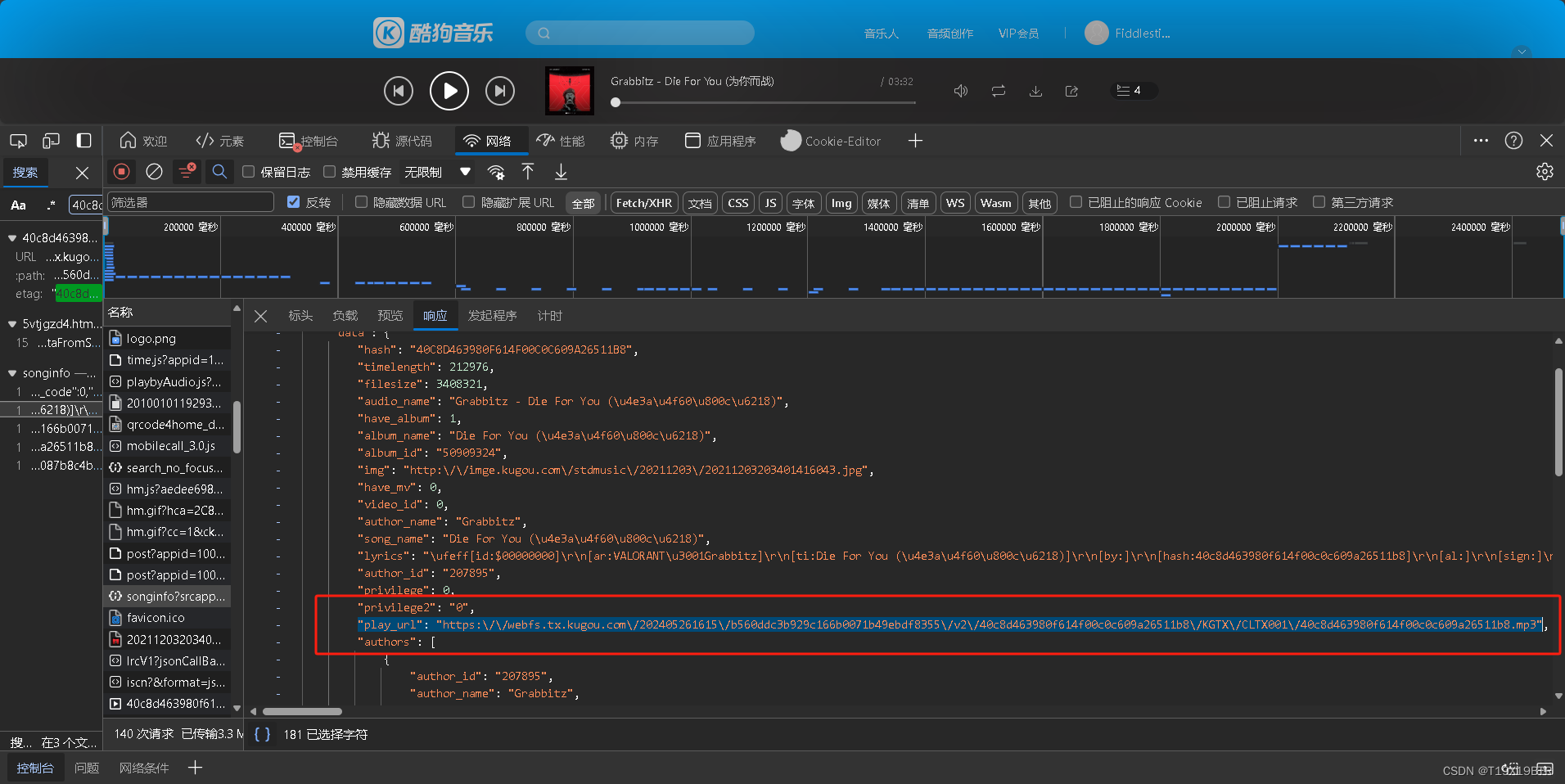Enable 已阻止请求 checkbox
1565x784 pixels.
(1224, 202)
